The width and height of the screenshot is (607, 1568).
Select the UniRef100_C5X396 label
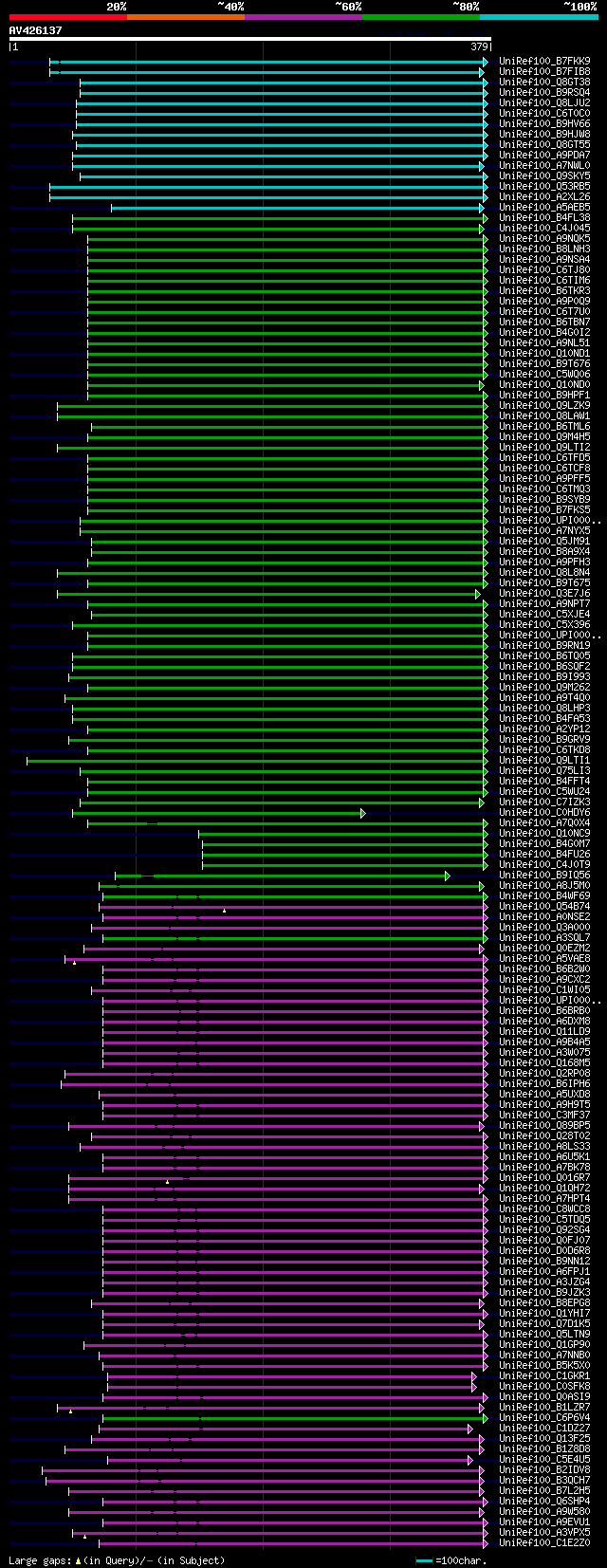click(x=544, y=625)
